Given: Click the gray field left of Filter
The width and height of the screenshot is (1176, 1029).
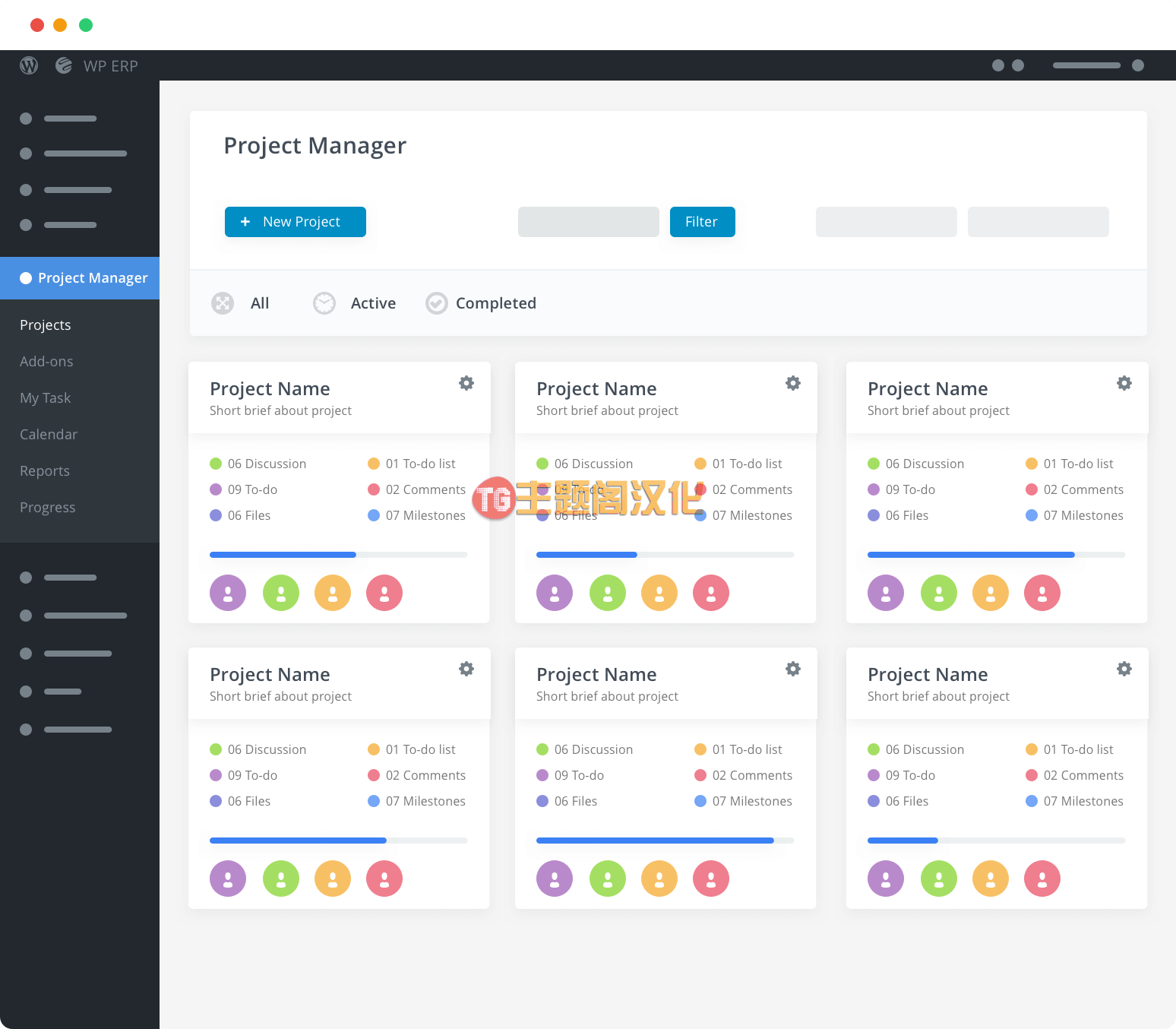Looking at the screenshot, I should coord(589,222).
